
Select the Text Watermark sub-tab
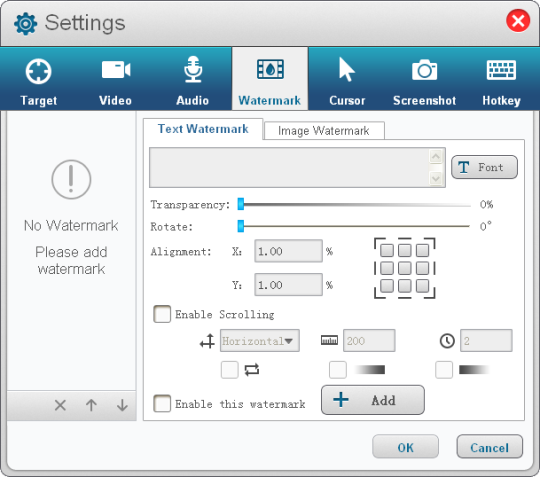pyautogui.click(x=203, y=129)
